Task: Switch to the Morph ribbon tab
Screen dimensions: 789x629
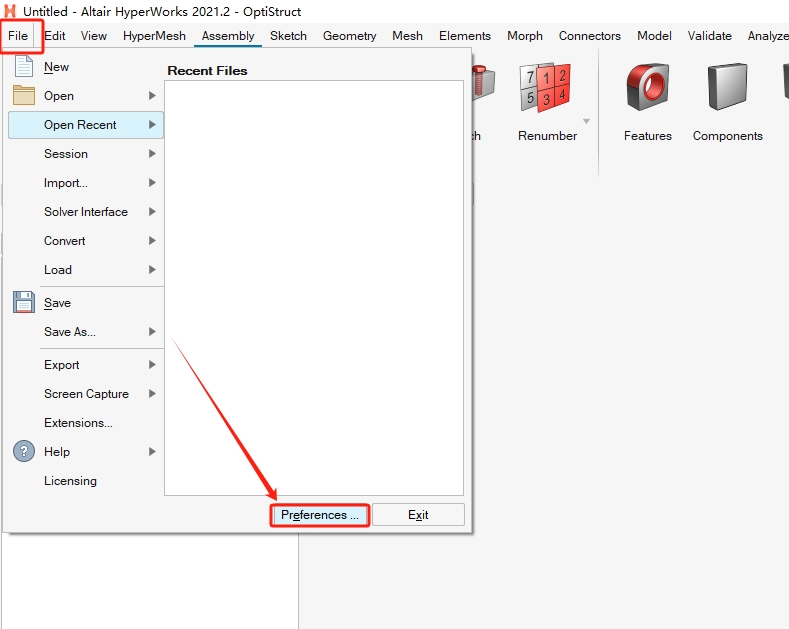Action: click(525, 36)
